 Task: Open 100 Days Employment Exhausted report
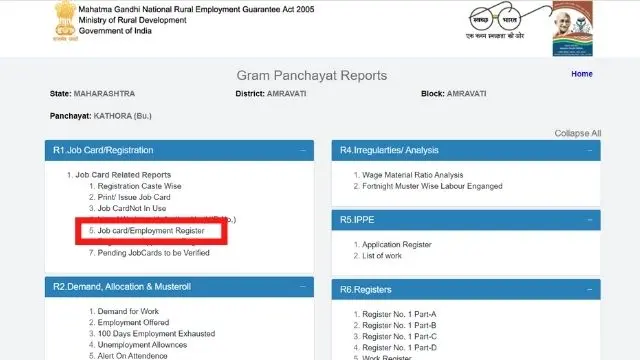(156, 333)
